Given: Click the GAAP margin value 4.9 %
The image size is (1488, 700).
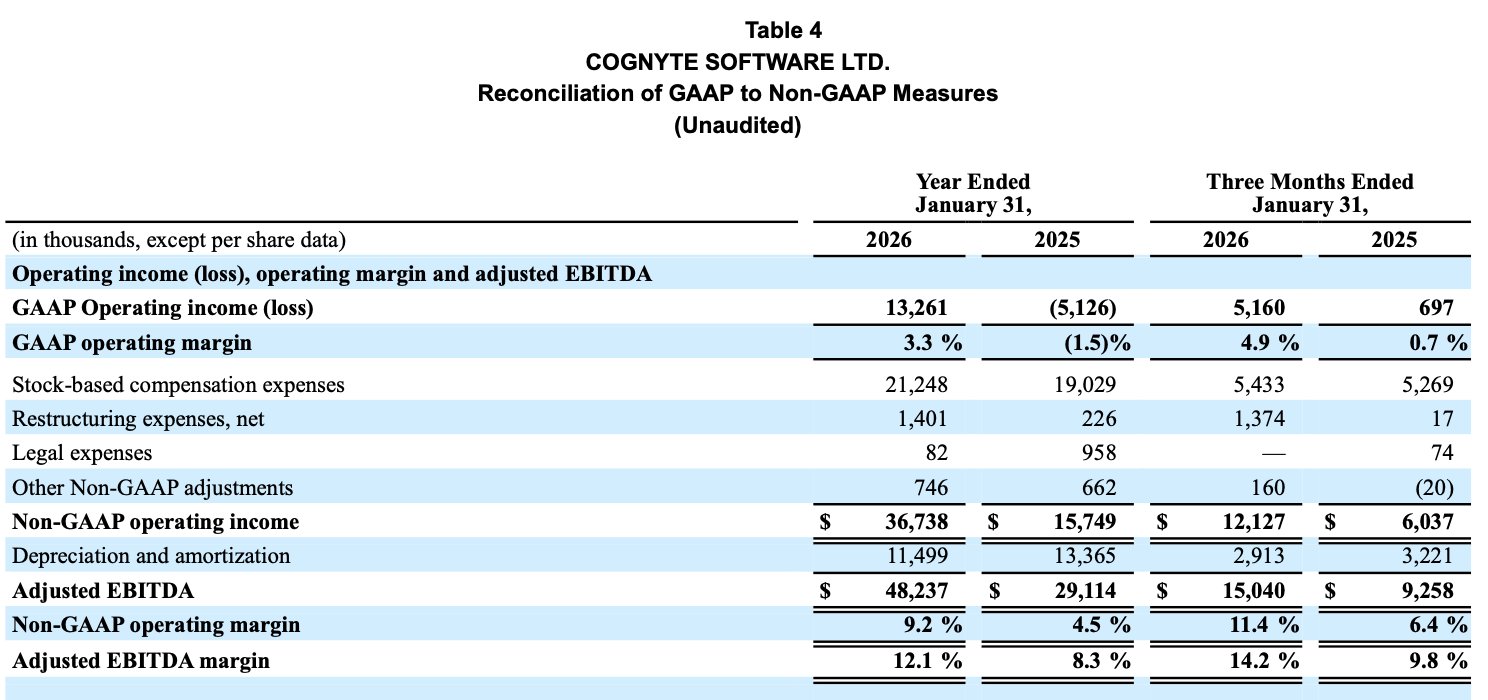Looking at the screenshot, I should click(1270, 343).
